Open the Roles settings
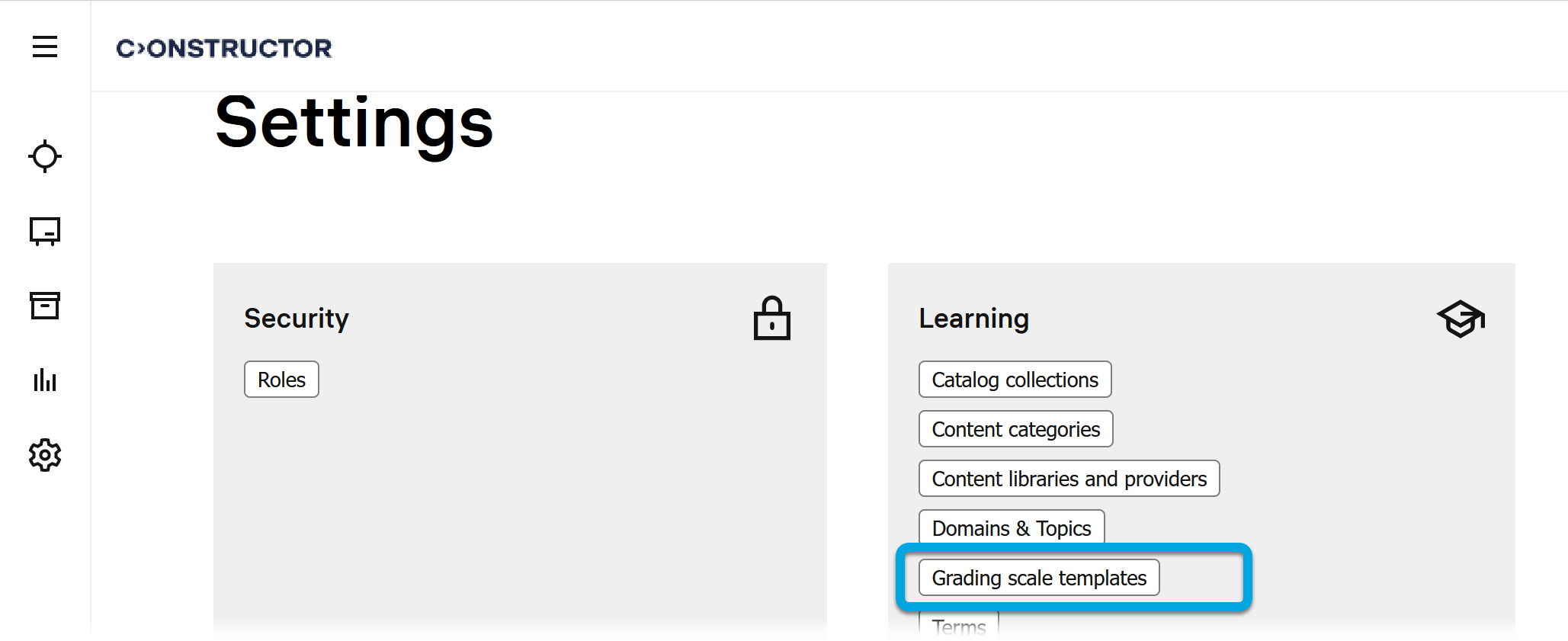Image resolution: width=1568 pixels, height=641 pixels. (281, 380)
